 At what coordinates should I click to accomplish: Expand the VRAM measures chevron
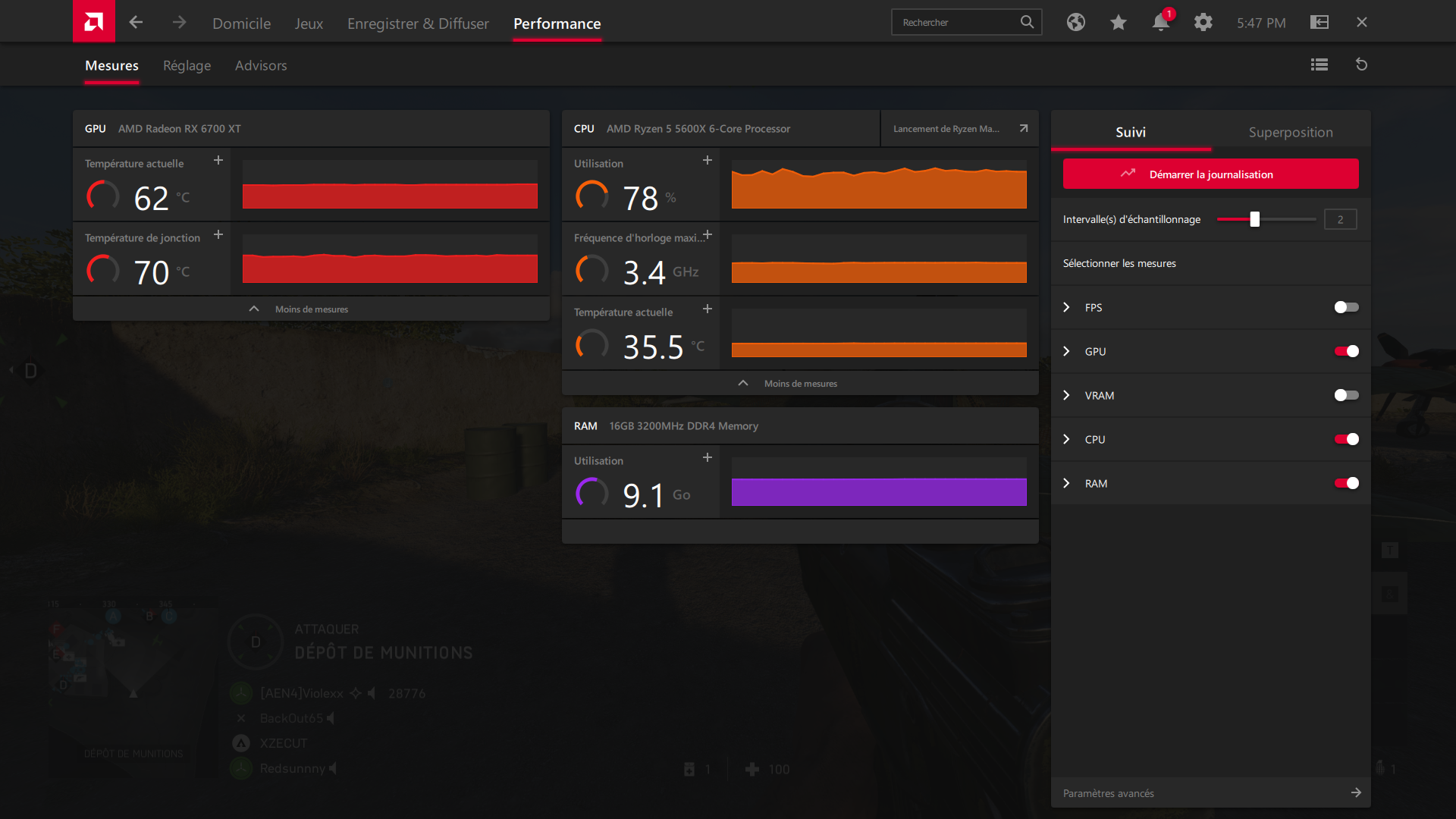click(x=1066, y=395)
